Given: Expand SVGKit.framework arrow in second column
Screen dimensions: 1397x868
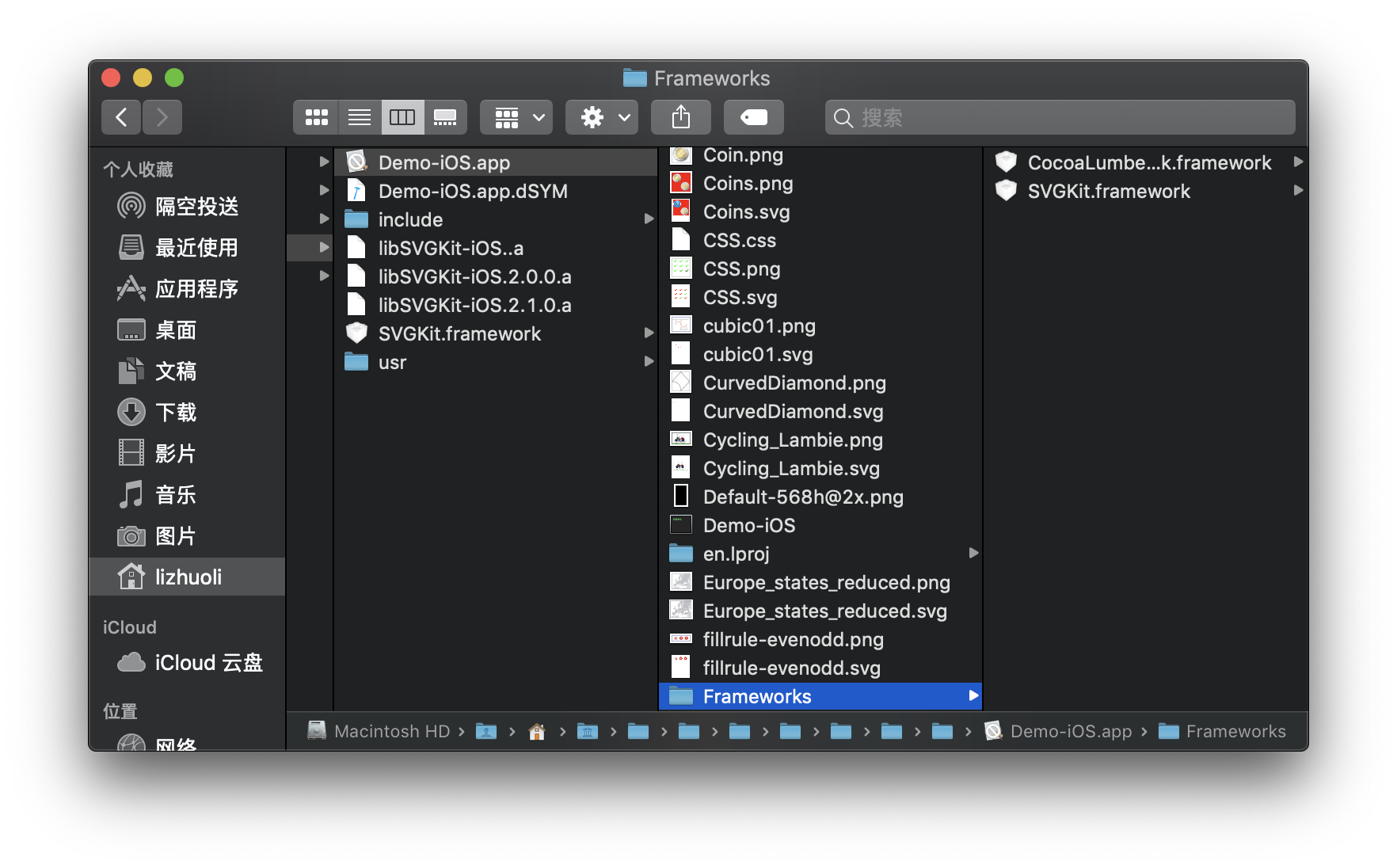Looking at the screenshot, I should [x=649, y=333].
